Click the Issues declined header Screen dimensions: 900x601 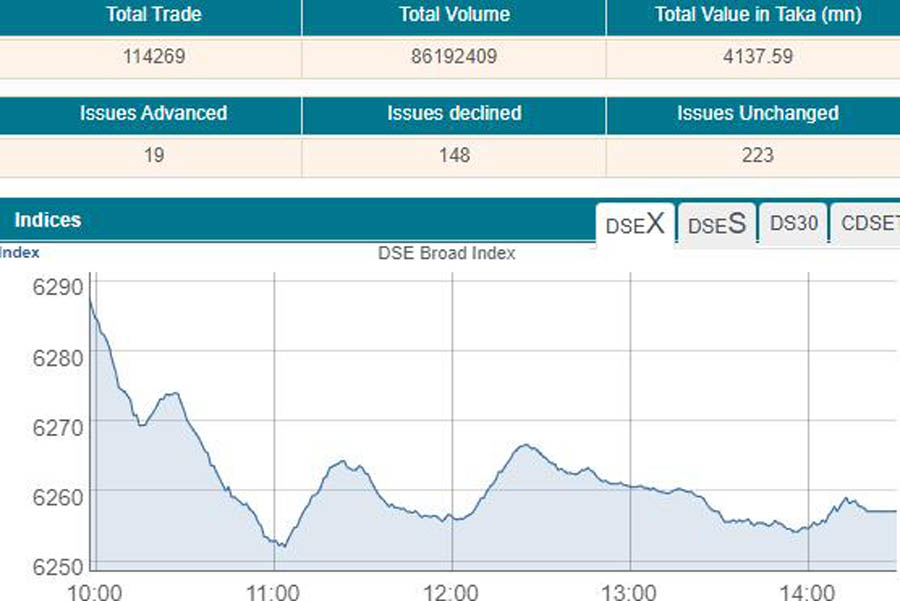pyautogui.click(x=454, y=113)
